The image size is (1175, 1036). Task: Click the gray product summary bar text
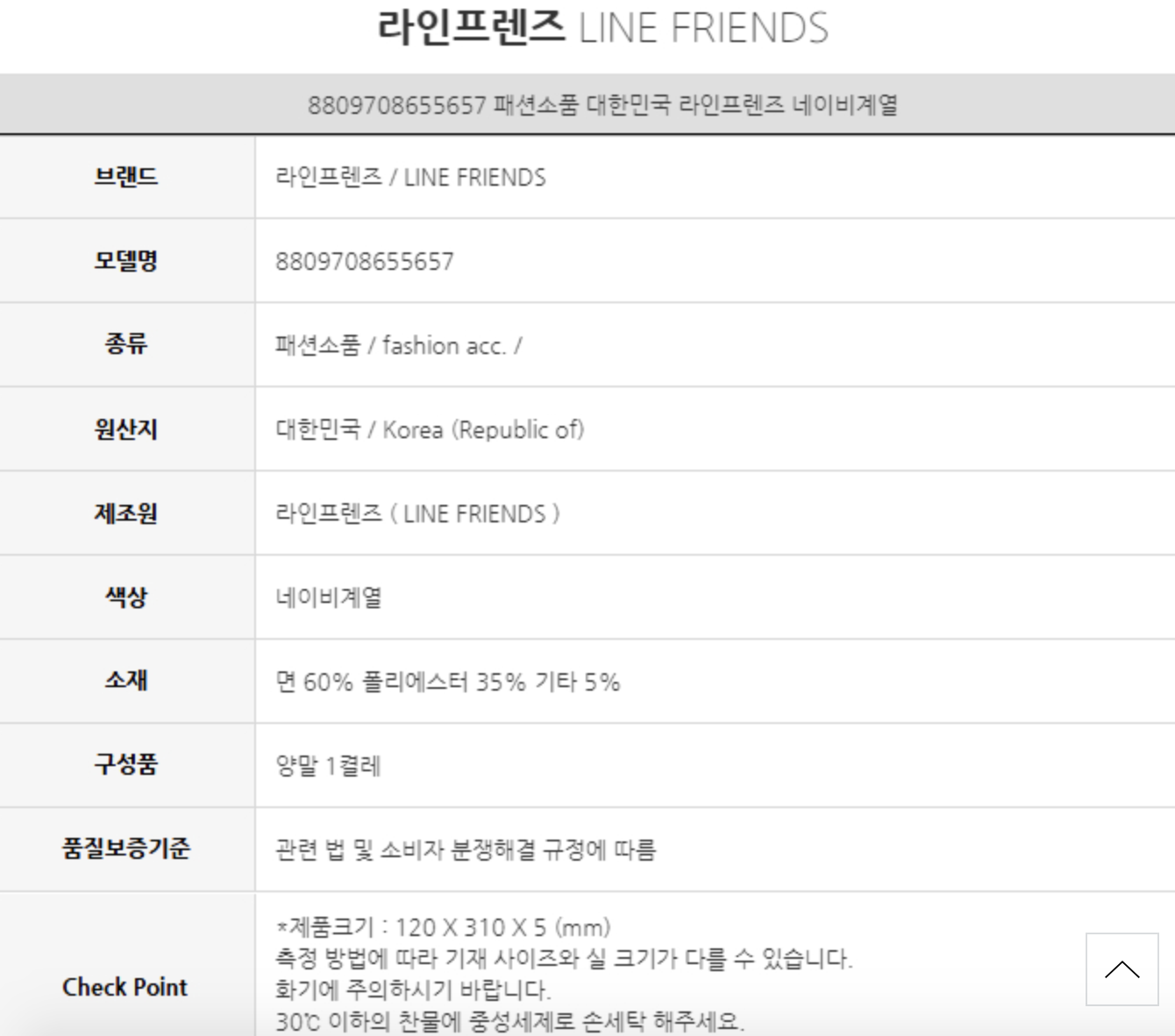tap(602, 105)
